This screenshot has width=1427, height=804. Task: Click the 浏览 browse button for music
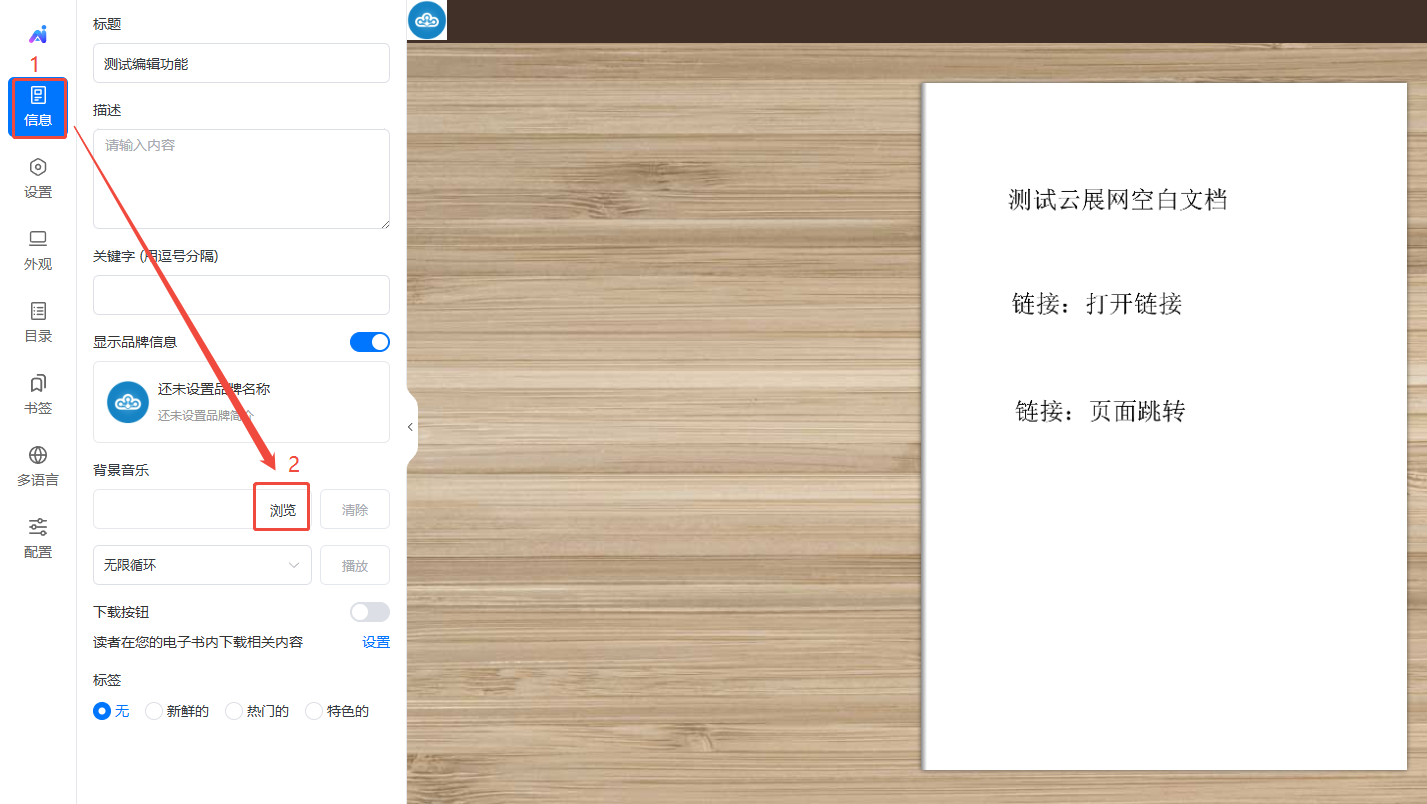(282, 509)
